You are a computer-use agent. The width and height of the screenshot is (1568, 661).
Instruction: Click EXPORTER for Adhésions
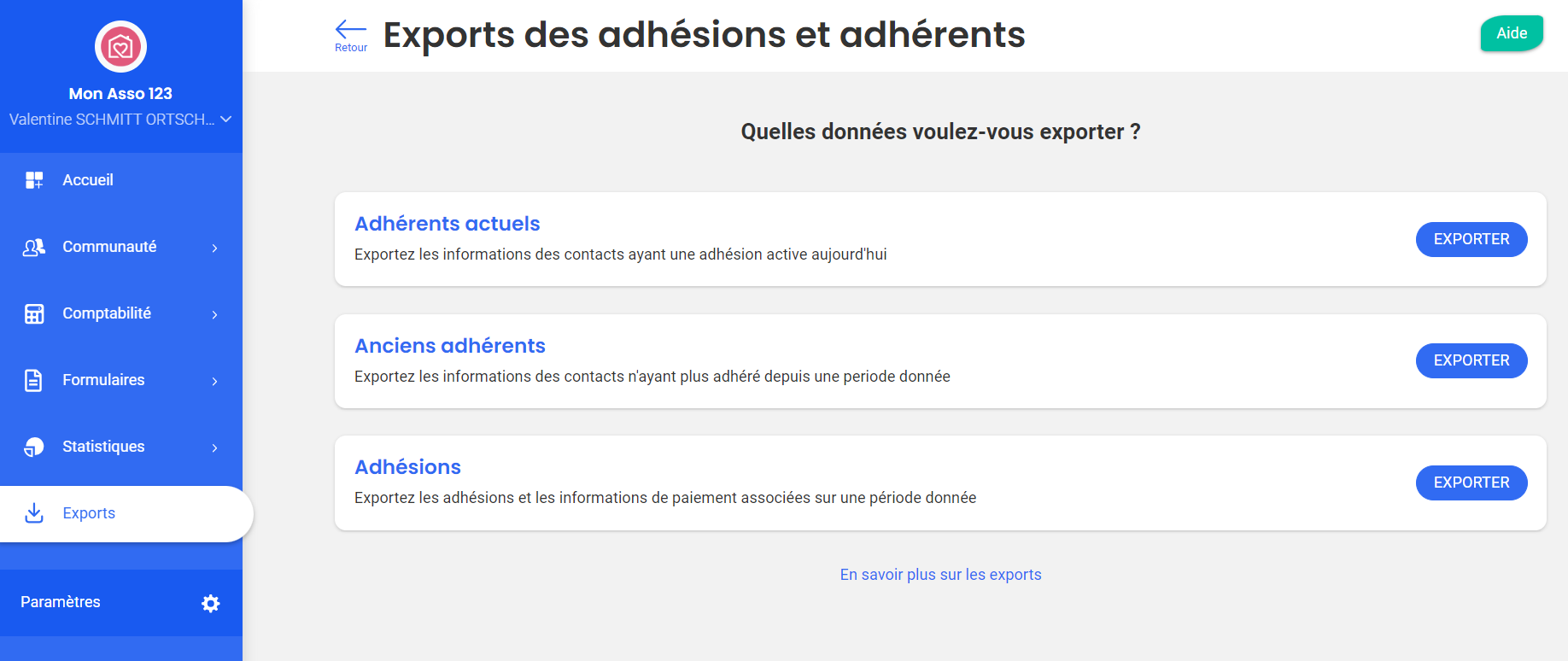1471,483
